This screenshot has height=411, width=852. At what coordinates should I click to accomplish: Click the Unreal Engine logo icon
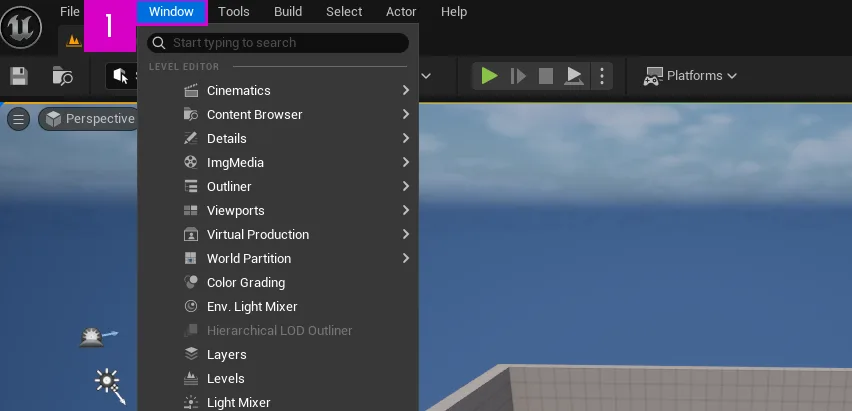(21, 27)
